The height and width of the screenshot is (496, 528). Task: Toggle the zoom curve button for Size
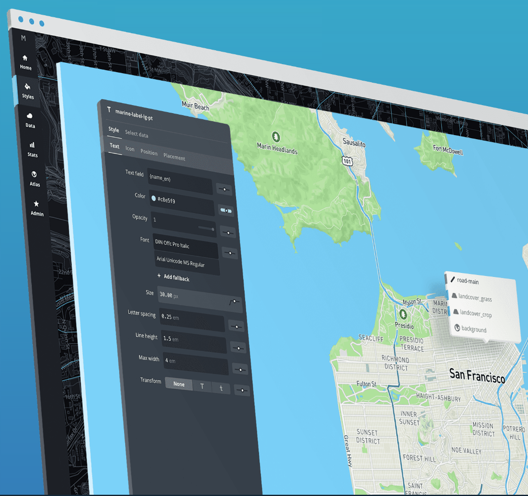234,302
